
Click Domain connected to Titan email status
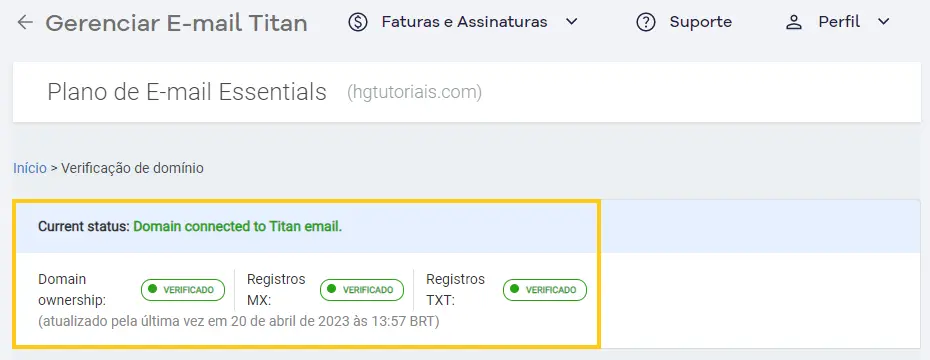click(237, 227)
